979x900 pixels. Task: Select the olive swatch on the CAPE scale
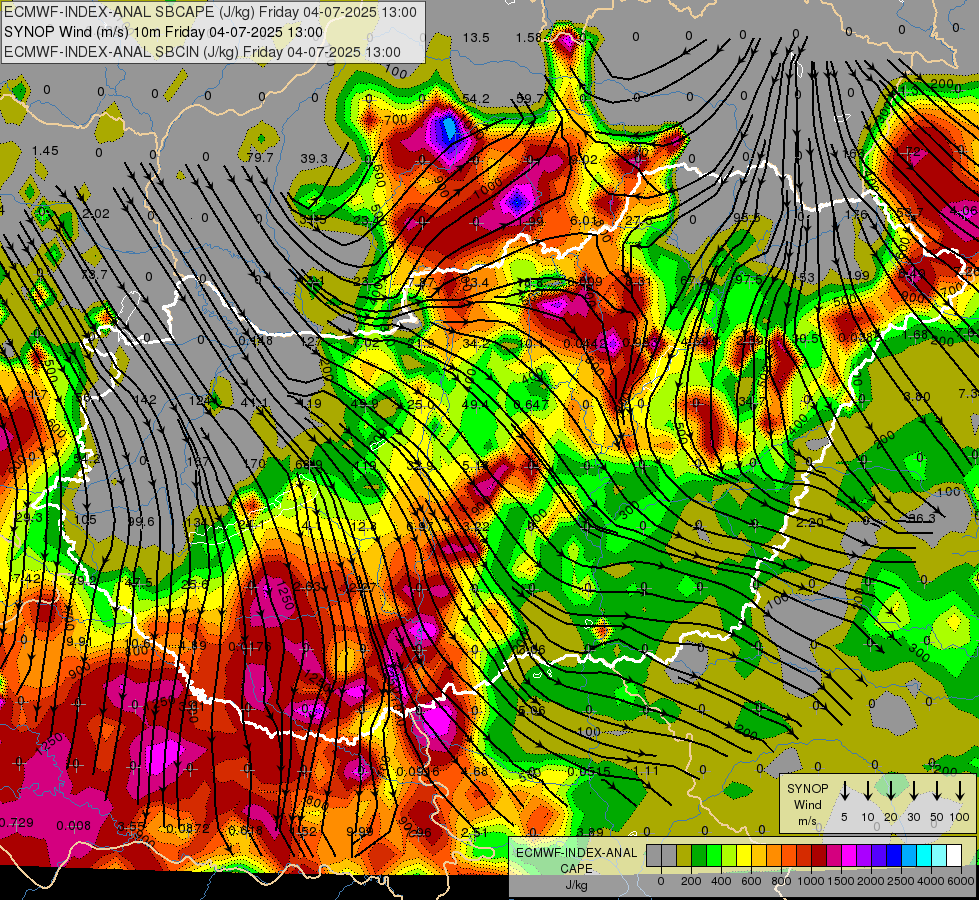coord(684,856)
